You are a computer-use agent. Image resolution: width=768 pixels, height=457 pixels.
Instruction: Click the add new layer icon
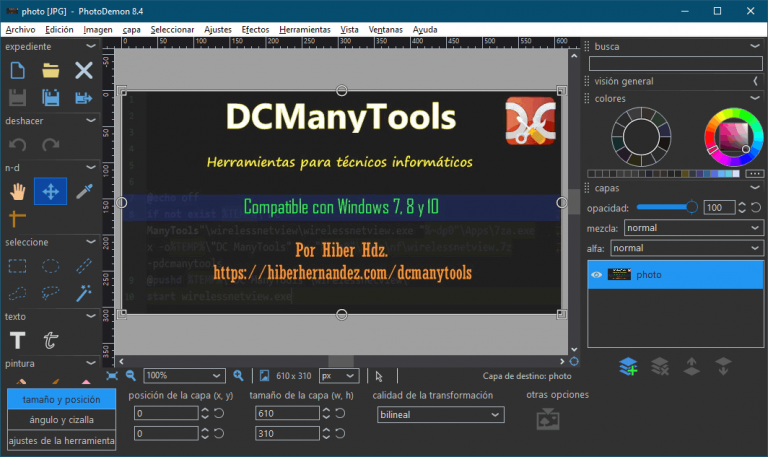click(x=628, y=366)
